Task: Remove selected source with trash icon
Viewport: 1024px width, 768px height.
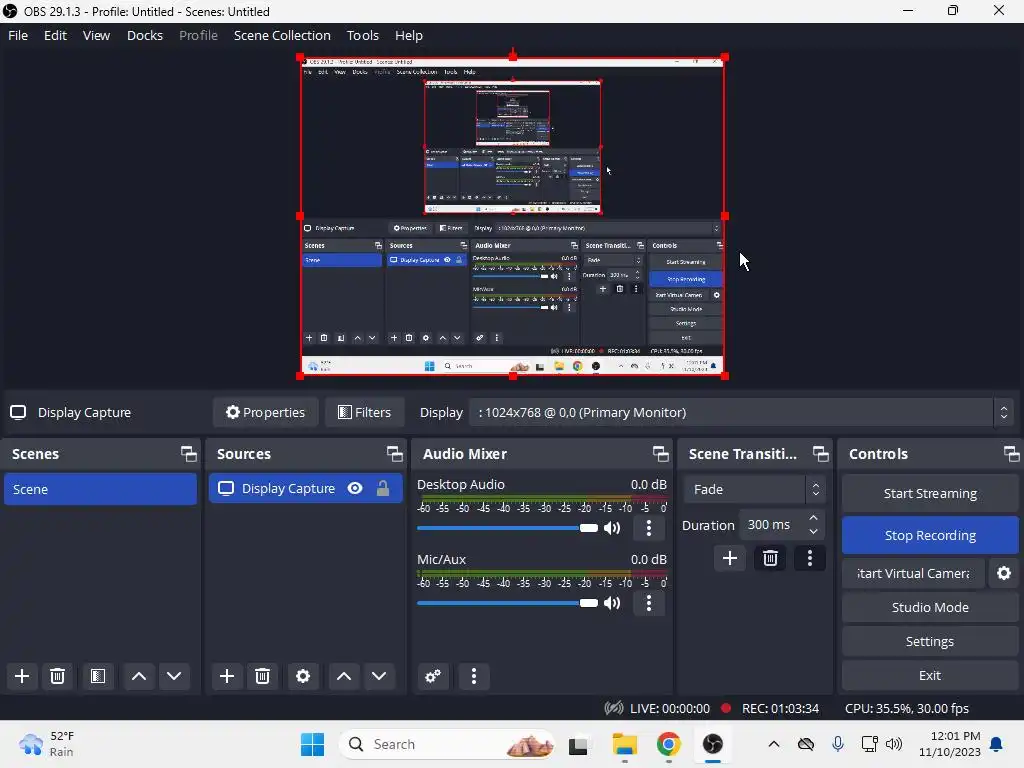Action: tap(263, 676)
